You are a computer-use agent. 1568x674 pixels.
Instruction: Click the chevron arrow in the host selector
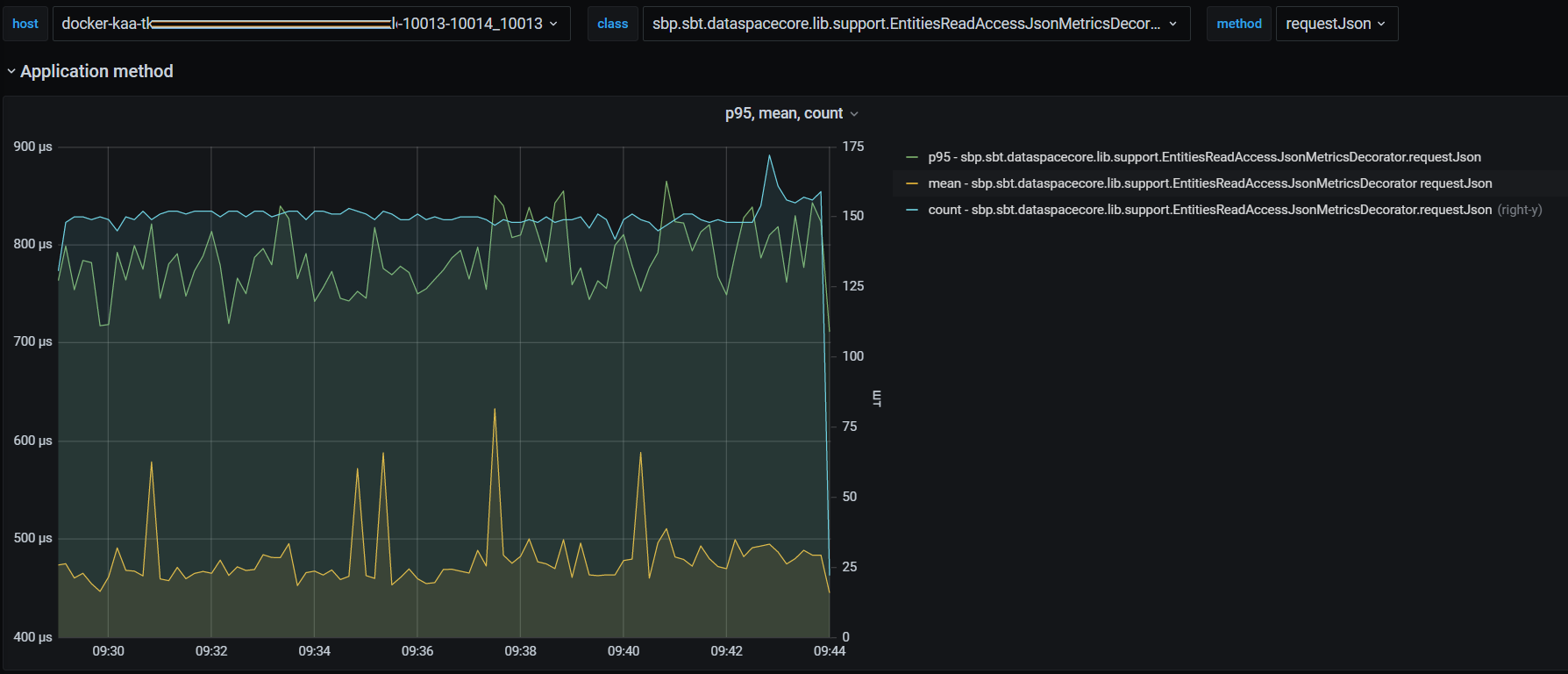pos(553,24)
